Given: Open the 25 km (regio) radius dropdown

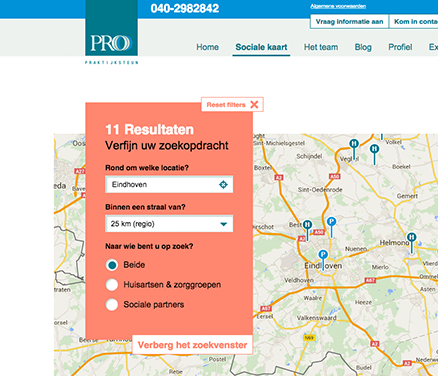Looking at the screenshot, I should click(169, 224).
